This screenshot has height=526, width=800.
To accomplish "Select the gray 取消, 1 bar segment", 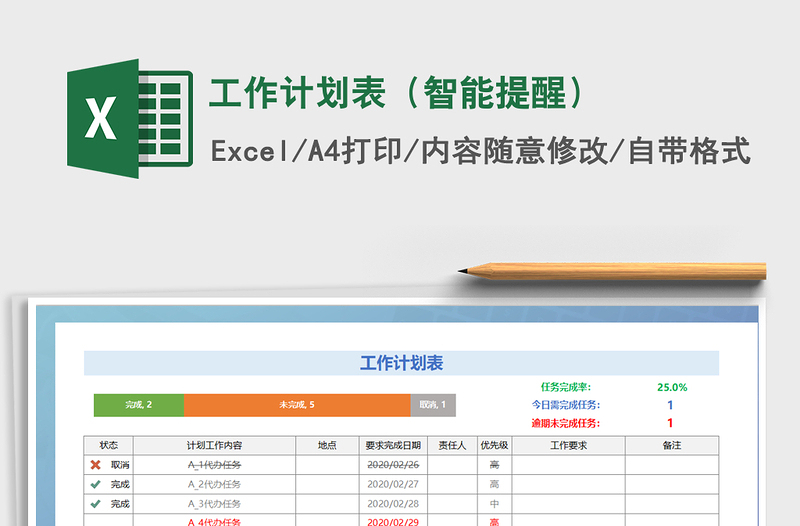I will click(433, 405).
